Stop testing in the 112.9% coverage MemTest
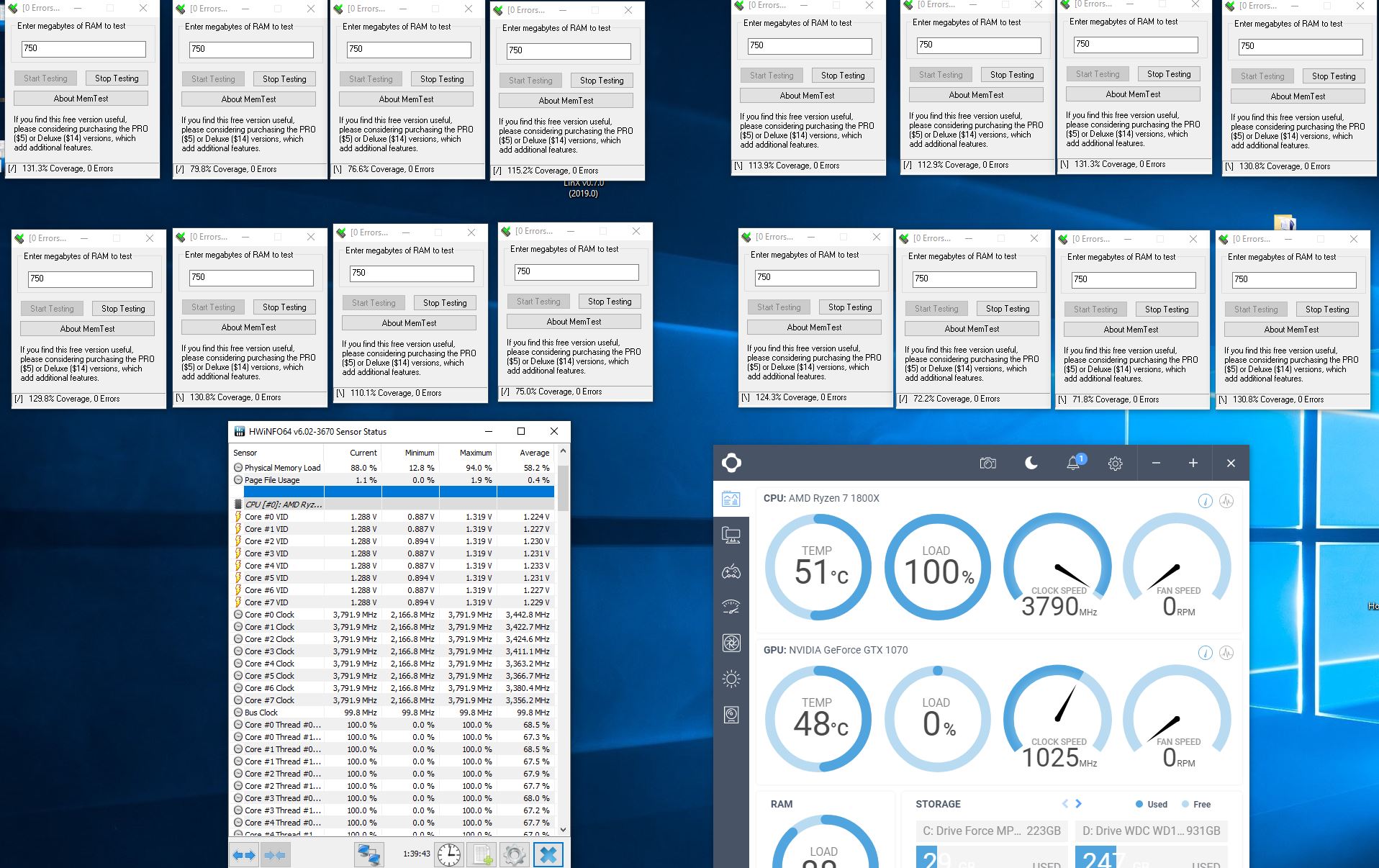Image resolution: width=1379 pixels, height=868 pixels. pos(1012,75)
